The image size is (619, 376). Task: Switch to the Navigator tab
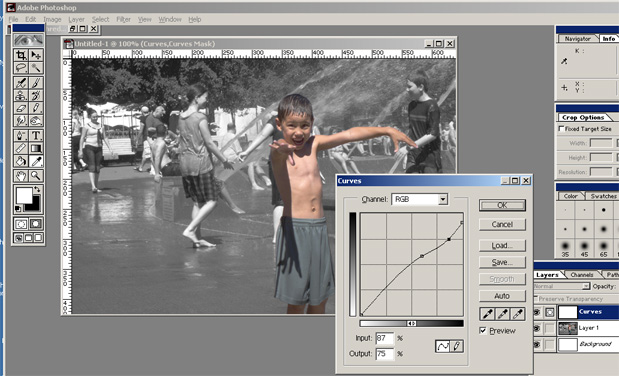coord(578,39)
